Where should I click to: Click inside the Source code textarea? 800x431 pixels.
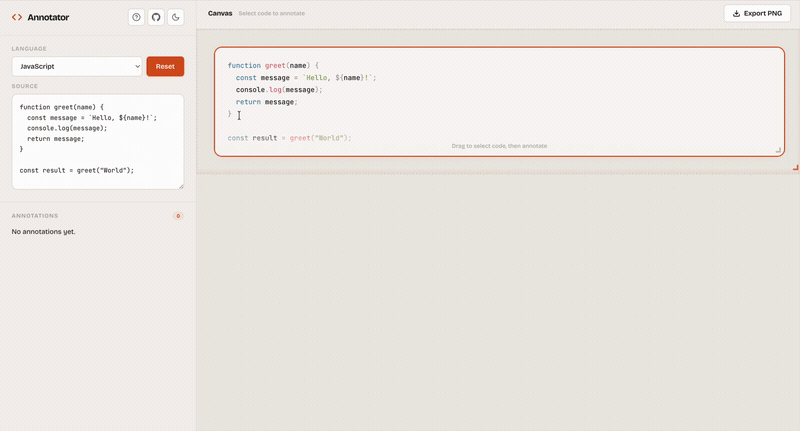(x=97, y=142)
